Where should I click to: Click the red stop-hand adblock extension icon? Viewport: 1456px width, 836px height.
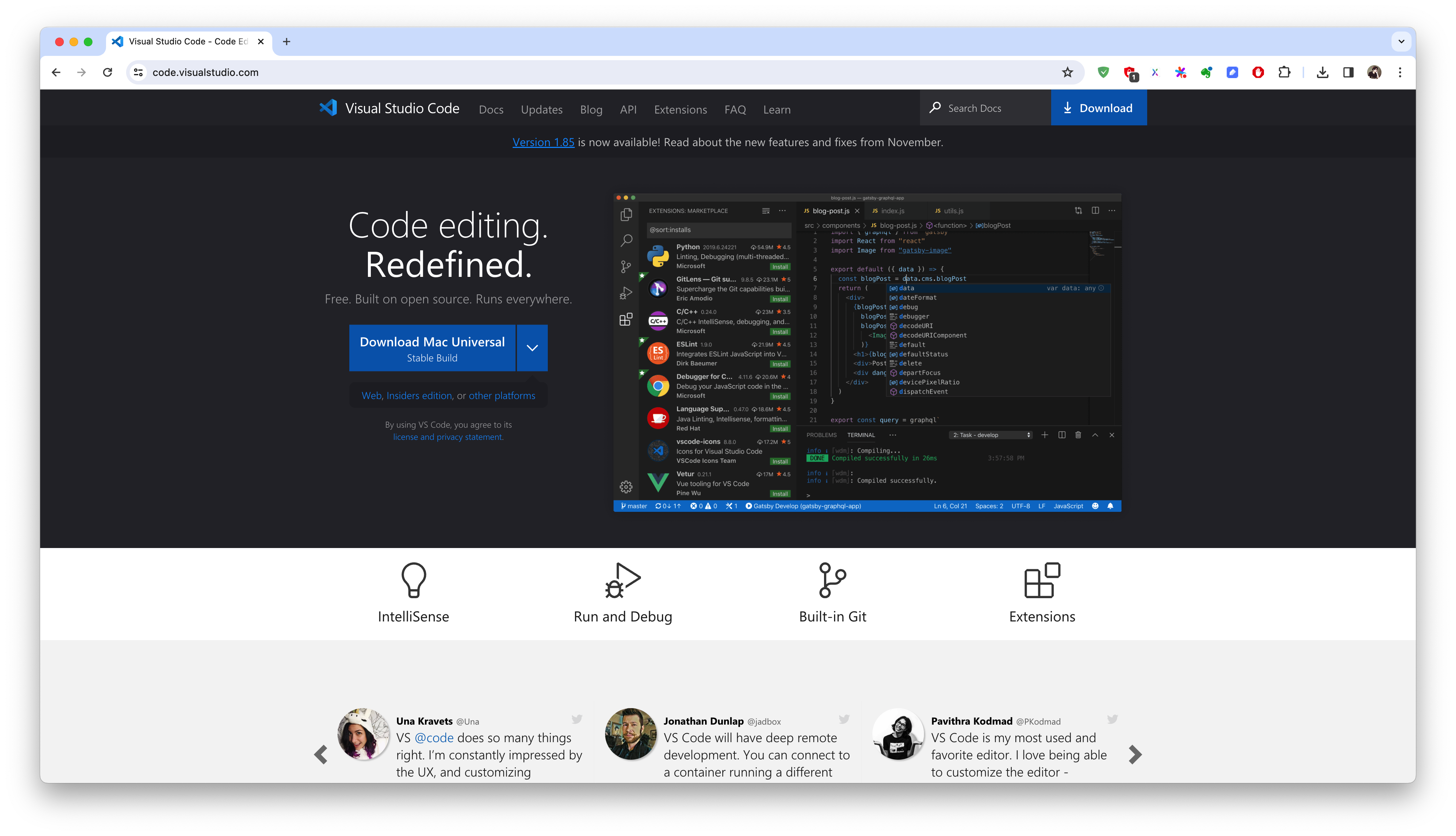[x=1258, y=72]
